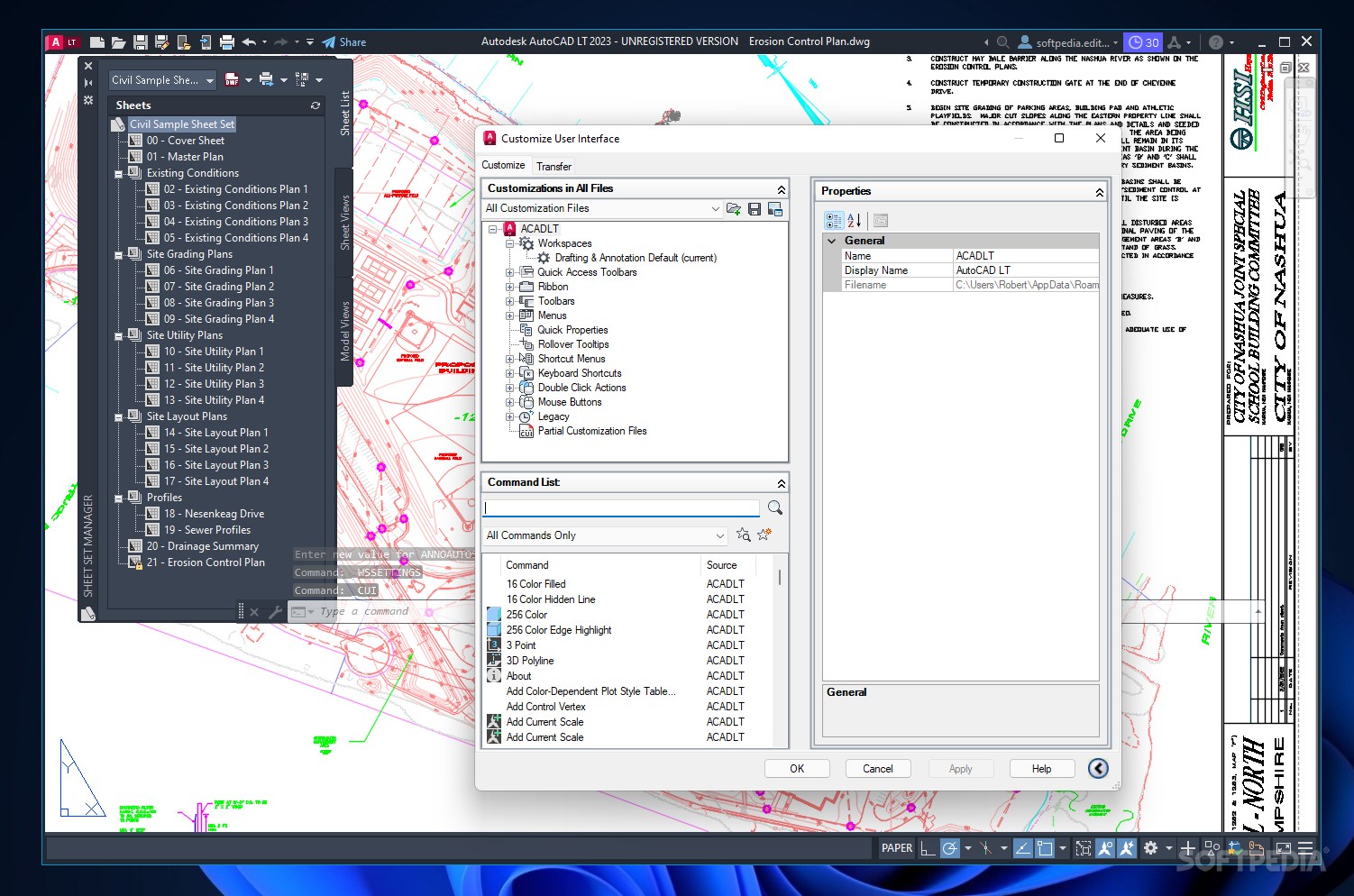Toggle Object Snap Tracking in the status bar
The image size is (1354, 896).
pyautogui.click(x=1022, y=848)
